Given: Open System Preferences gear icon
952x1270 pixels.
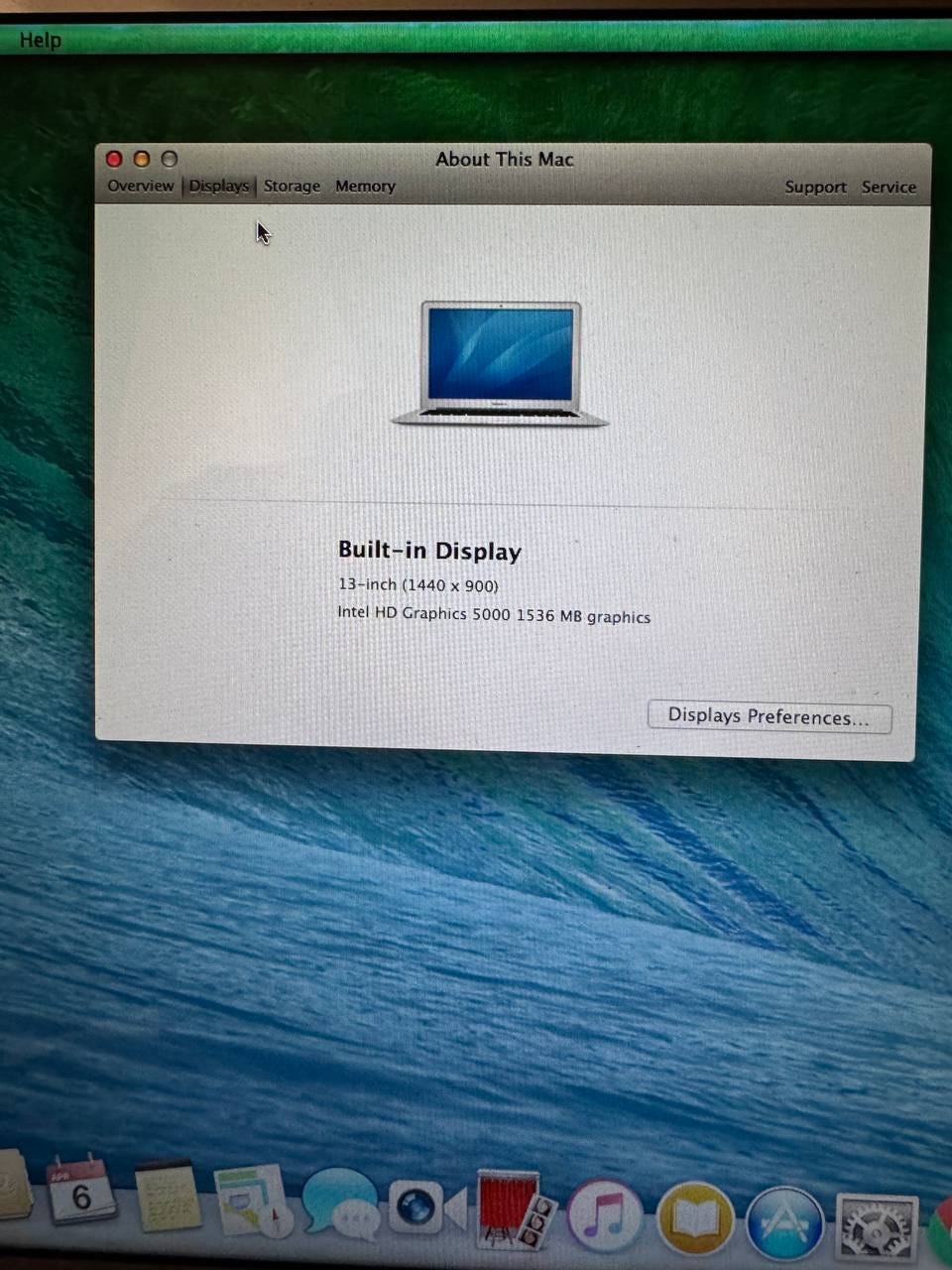Looking at the screenshot, I should [875, 1227].
